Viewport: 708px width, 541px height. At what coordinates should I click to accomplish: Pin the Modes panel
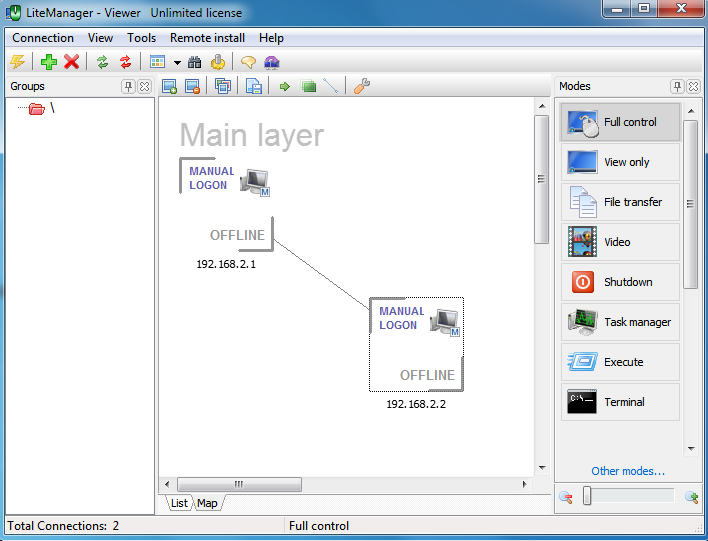[677, 86]
